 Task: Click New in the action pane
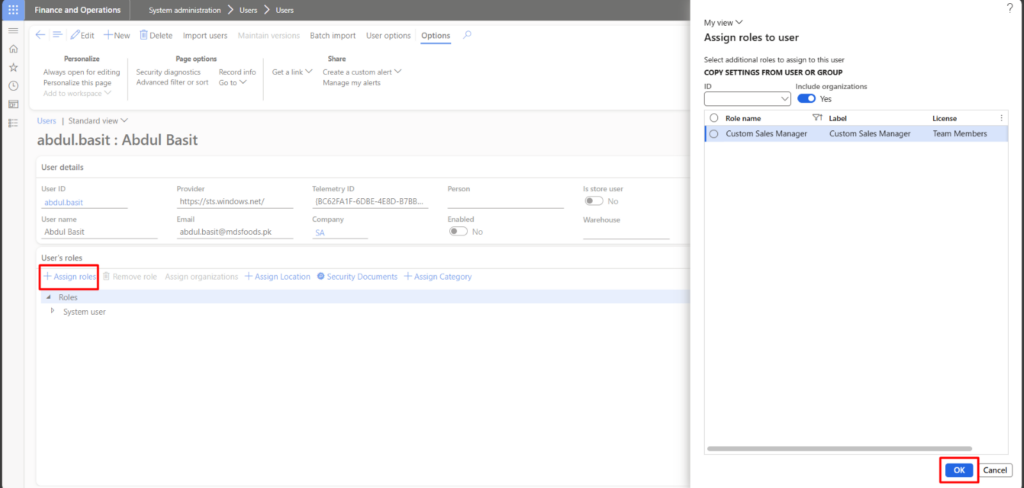(x=117, y=35)
